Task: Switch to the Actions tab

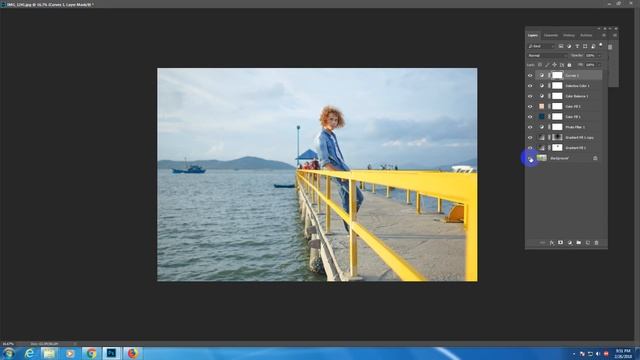Action: point(586,36)
